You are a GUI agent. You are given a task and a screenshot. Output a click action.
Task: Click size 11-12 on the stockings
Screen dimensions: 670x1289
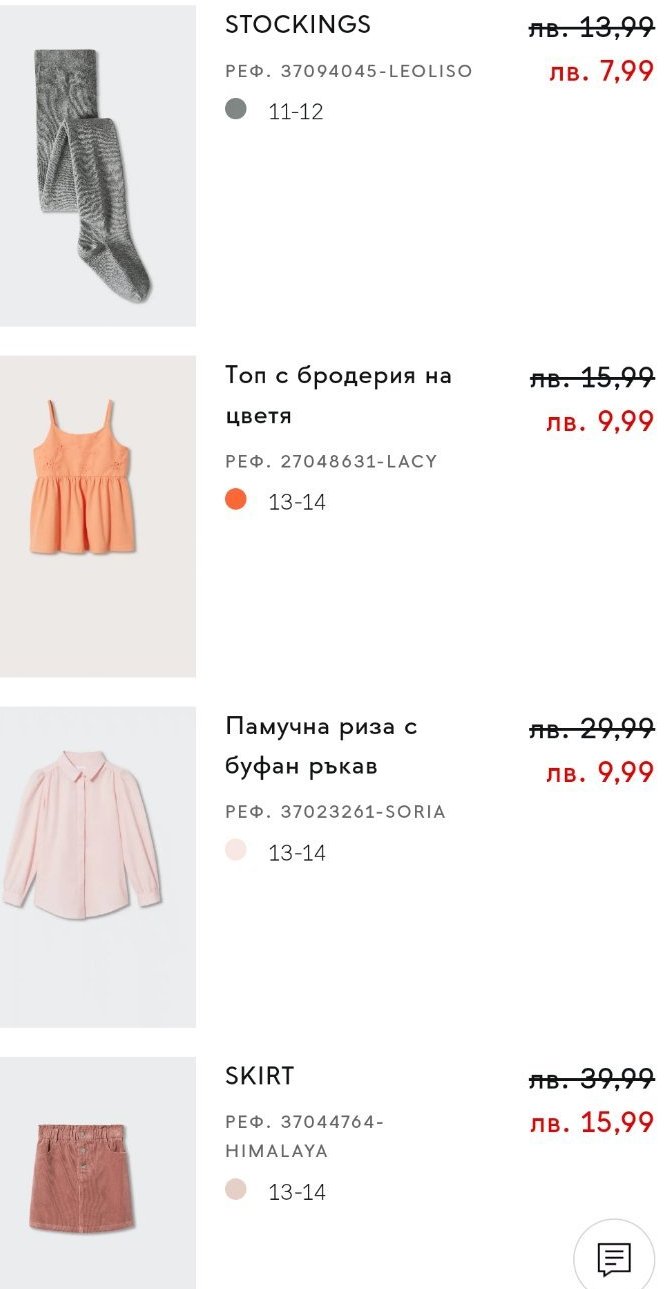pos(296,112)
